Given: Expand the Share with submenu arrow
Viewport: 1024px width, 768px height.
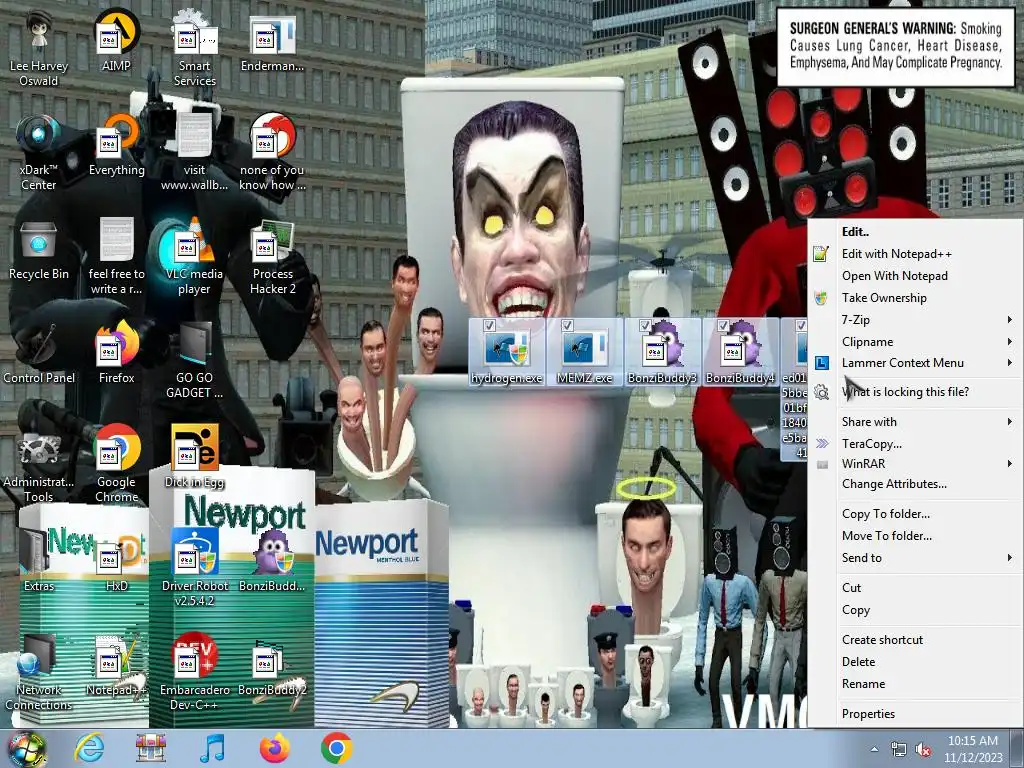Looking at the screenshot, I should 1010,422.
